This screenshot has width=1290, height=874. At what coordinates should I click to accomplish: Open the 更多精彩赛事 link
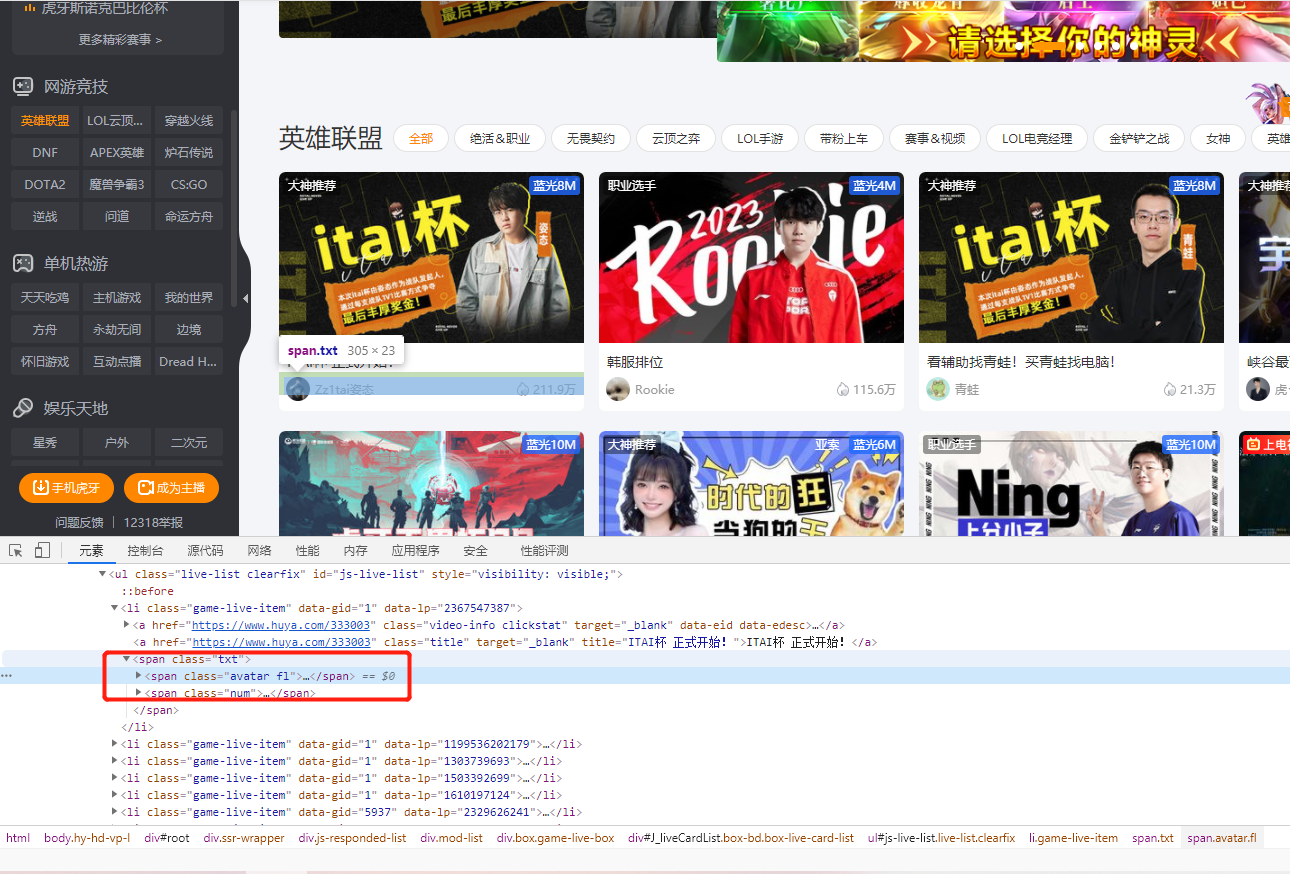(120, 40)
